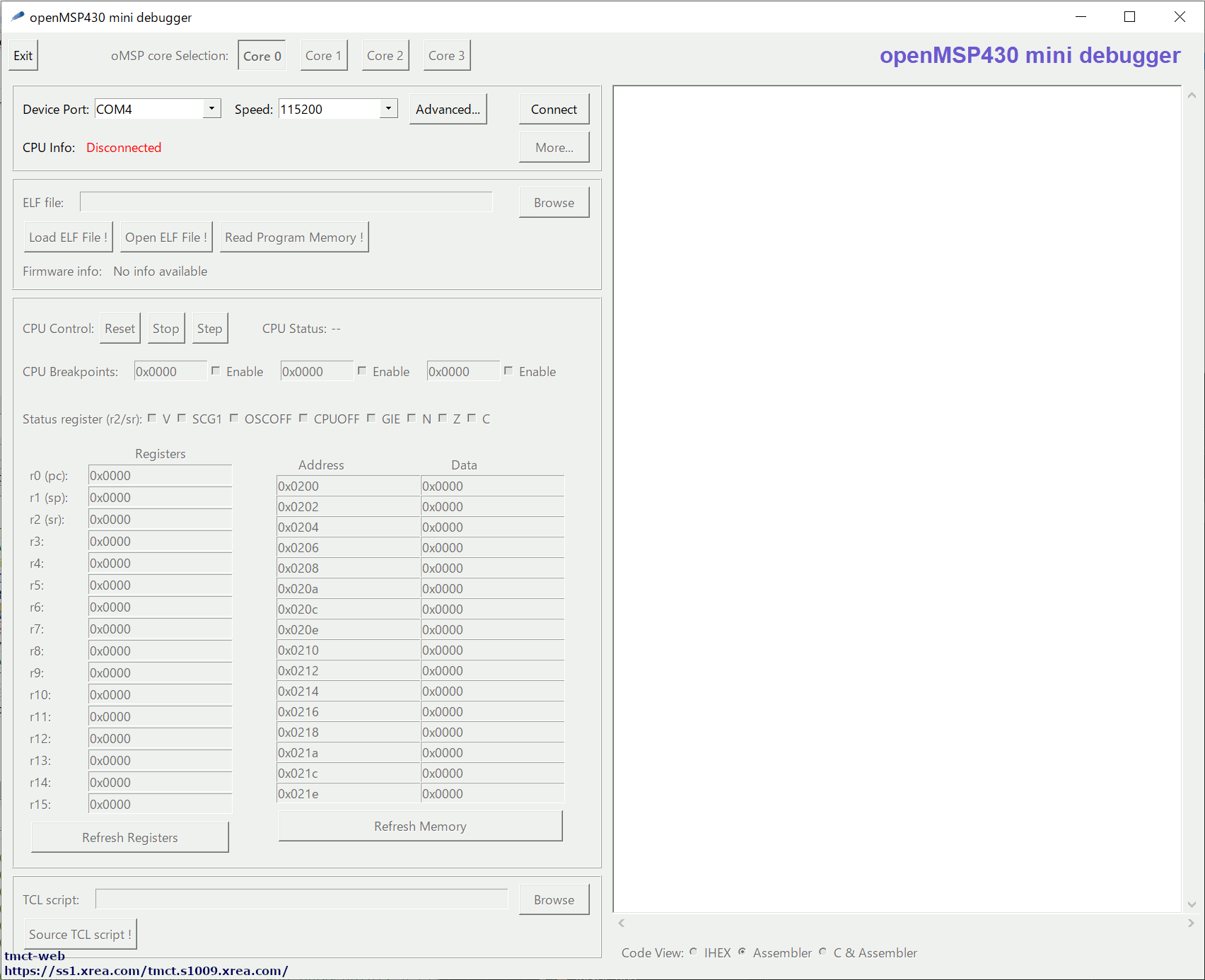Click Refresh Memory

point(421,827)
